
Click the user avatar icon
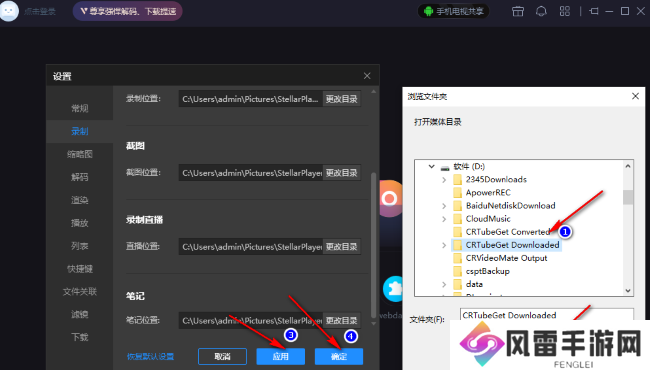(x=9, y=10)
